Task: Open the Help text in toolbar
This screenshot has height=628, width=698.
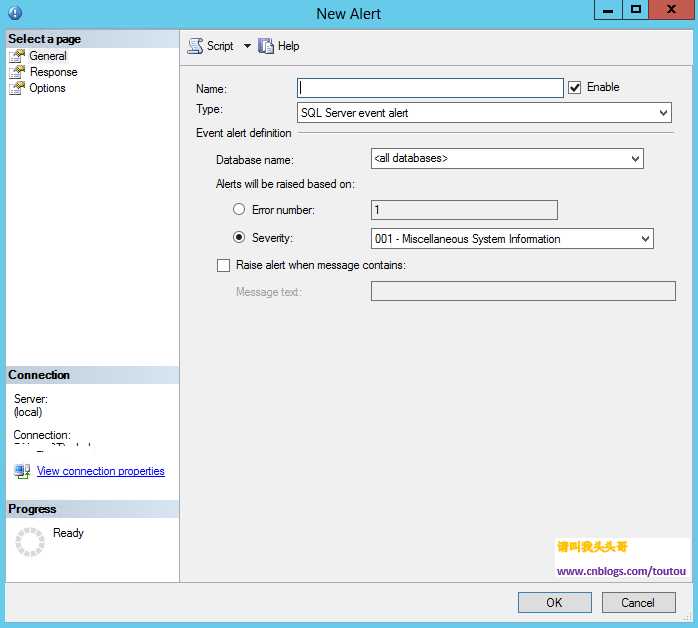Action: coord(288,46)
